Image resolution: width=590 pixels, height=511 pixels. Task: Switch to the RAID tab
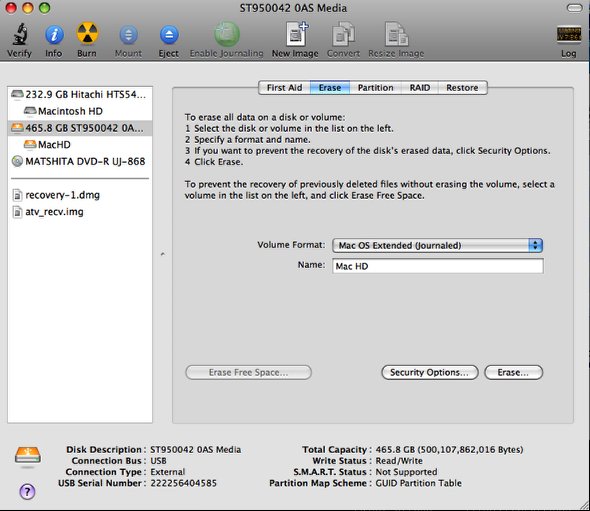point(420,88)
